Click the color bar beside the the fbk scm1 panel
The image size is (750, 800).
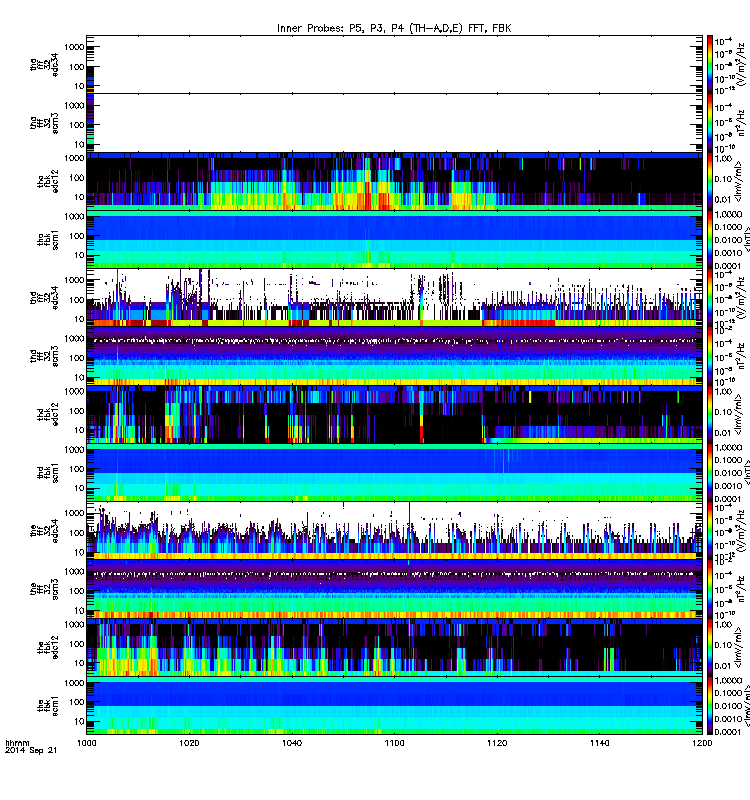[x=709, y=706]
